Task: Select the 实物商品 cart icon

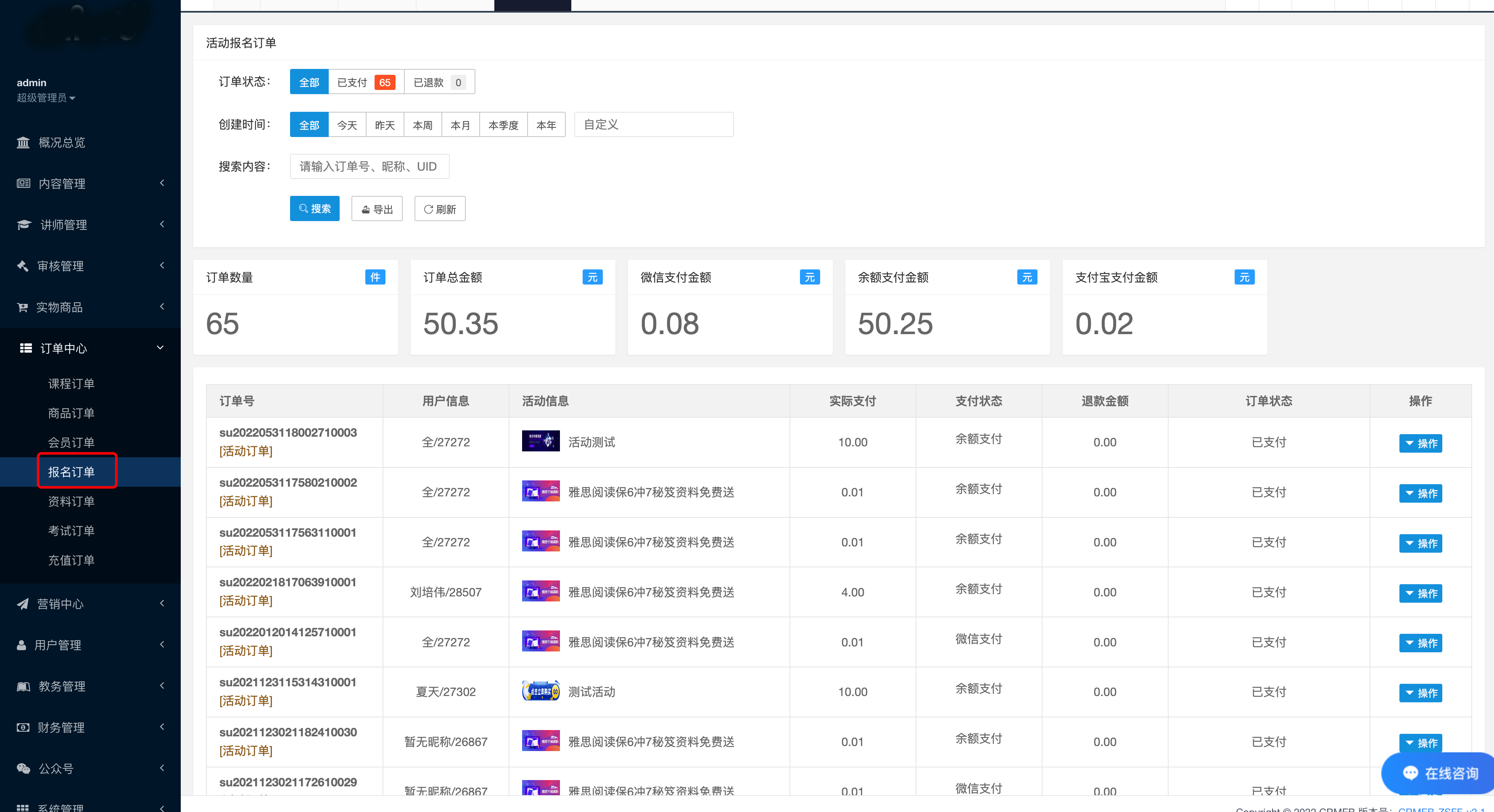Action: 23,307
